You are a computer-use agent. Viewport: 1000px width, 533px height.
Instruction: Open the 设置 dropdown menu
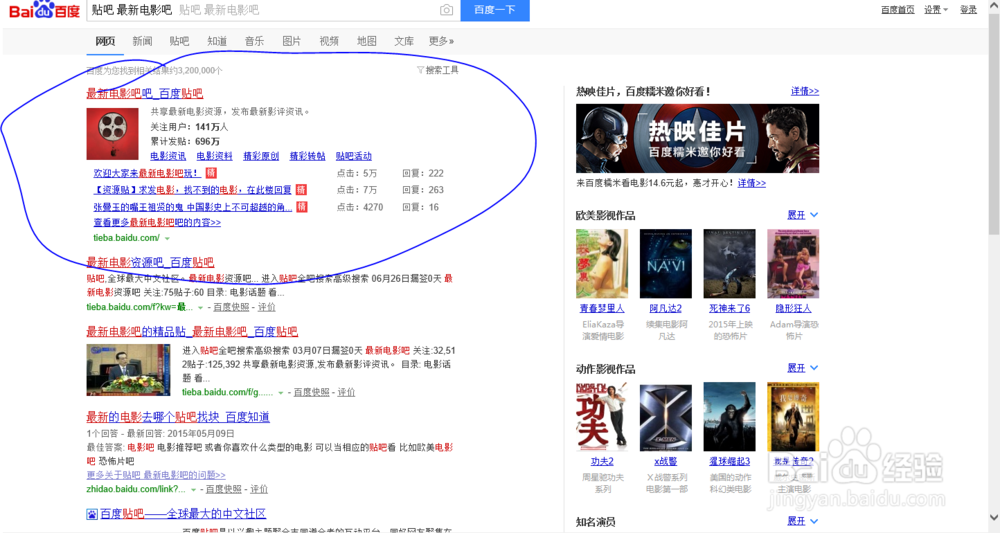pyautogui.click(x=936, y=10)
